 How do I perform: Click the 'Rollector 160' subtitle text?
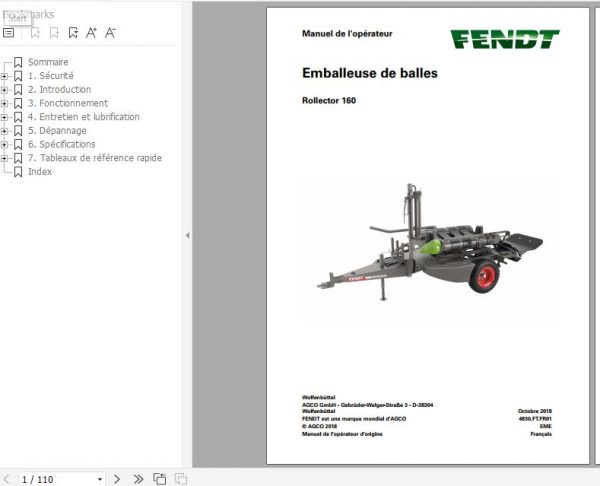pyautogui.click(x=329, y=101)
